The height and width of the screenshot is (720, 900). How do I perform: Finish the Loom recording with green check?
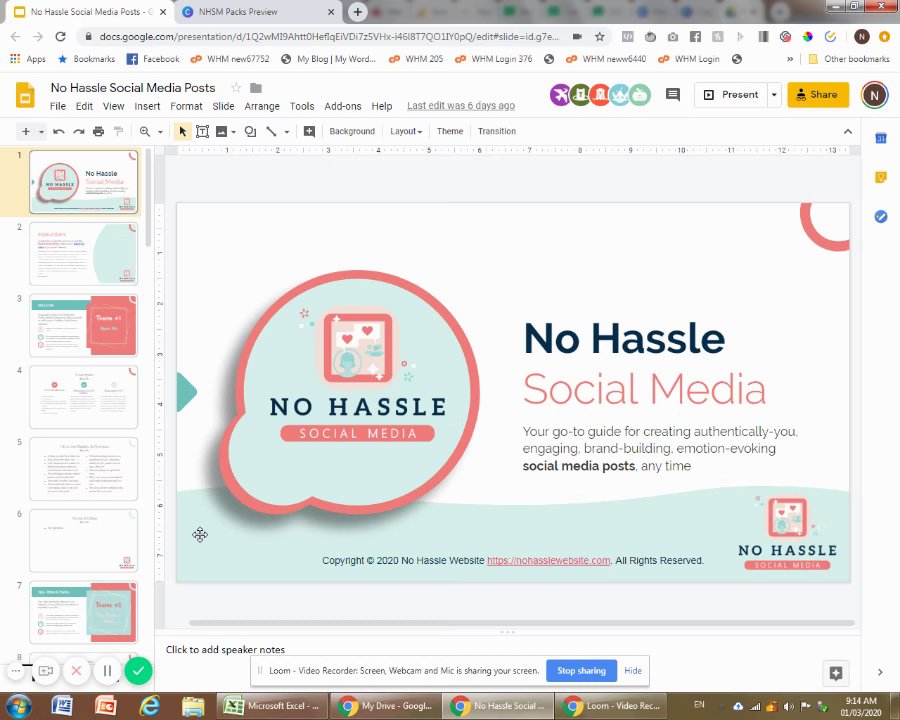(138, 671)
